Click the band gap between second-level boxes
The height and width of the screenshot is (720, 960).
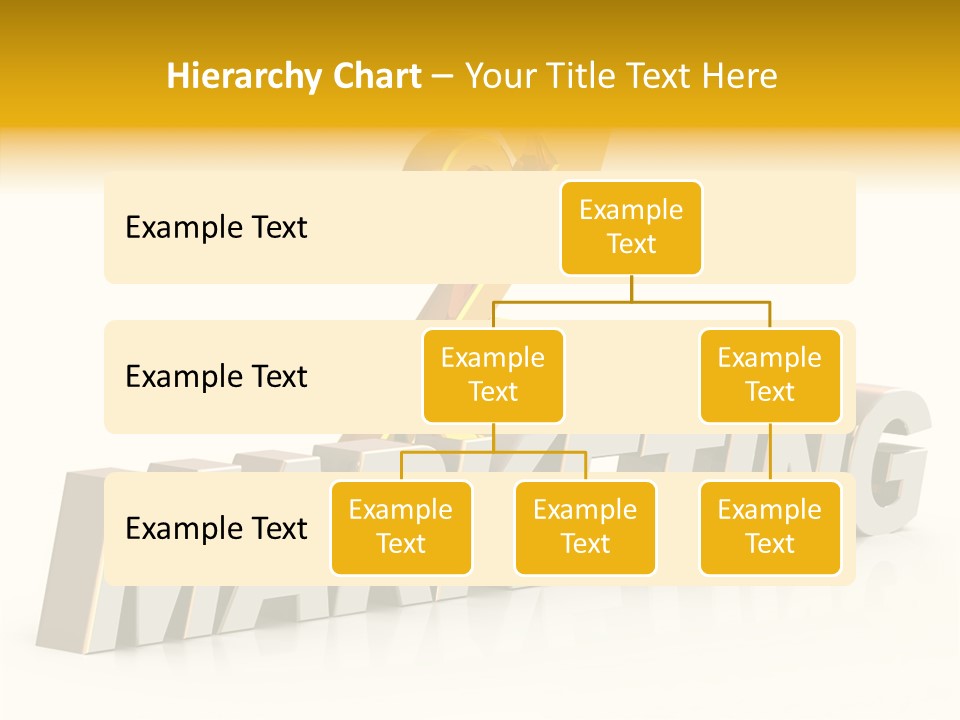point(632,380)
